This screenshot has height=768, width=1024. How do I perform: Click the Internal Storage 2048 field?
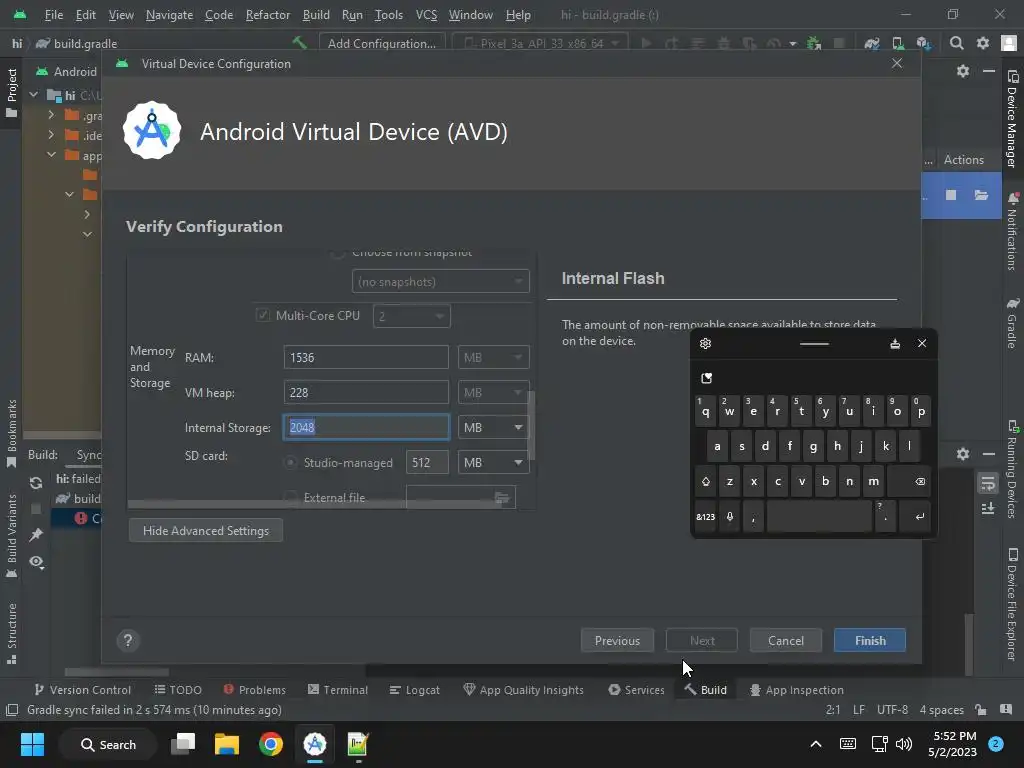tap(366, 428)
